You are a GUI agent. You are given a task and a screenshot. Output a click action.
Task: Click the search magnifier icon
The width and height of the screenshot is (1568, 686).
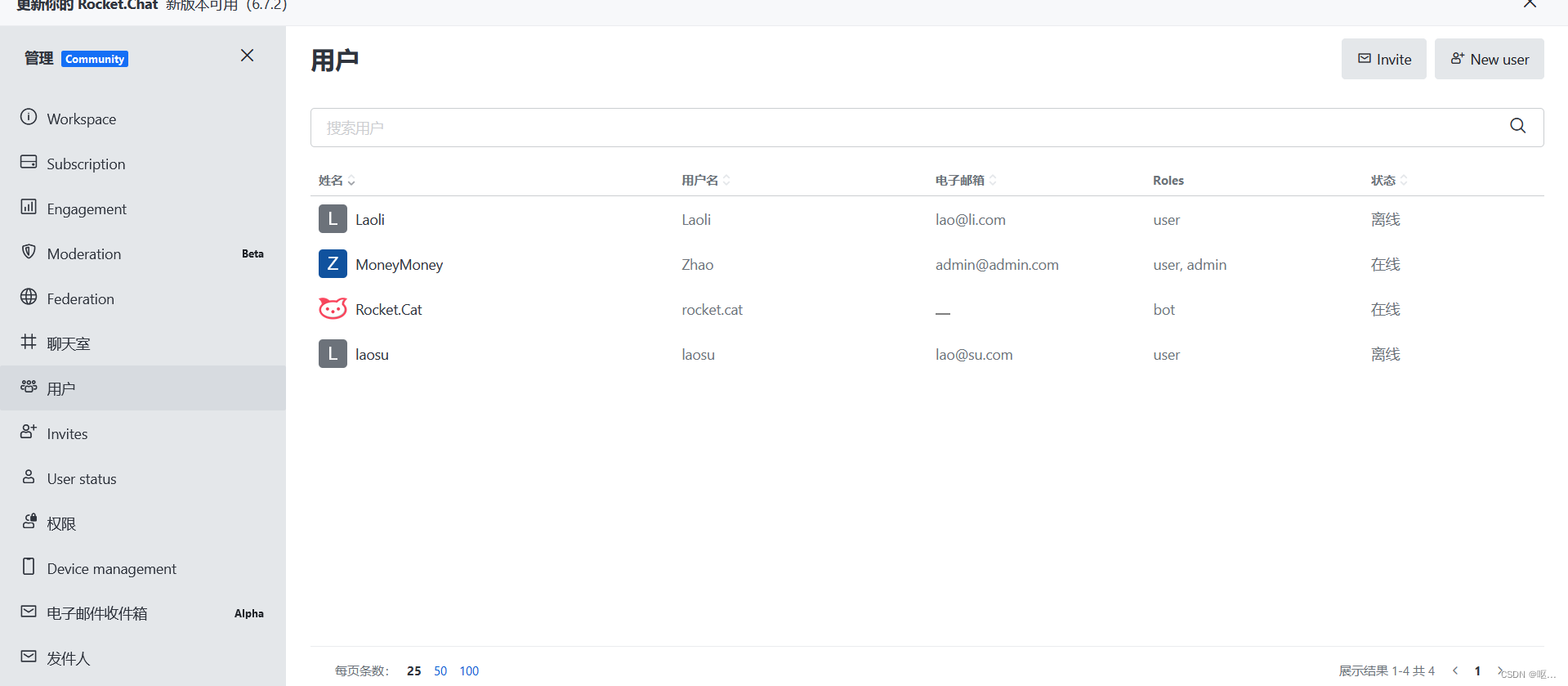[1517, 126]
